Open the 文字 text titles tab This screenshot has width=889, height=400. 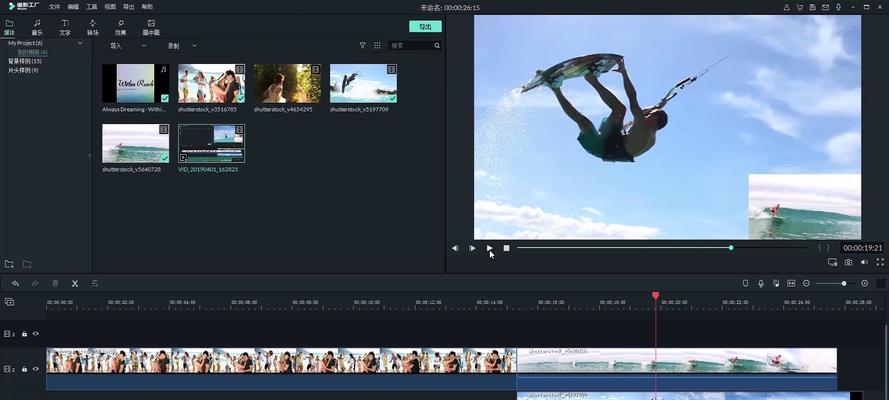coord(65,28)
